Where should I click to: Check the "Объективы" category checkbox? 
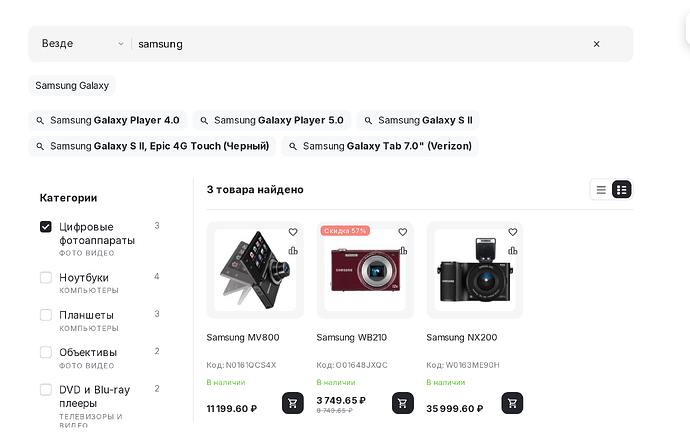46,353
